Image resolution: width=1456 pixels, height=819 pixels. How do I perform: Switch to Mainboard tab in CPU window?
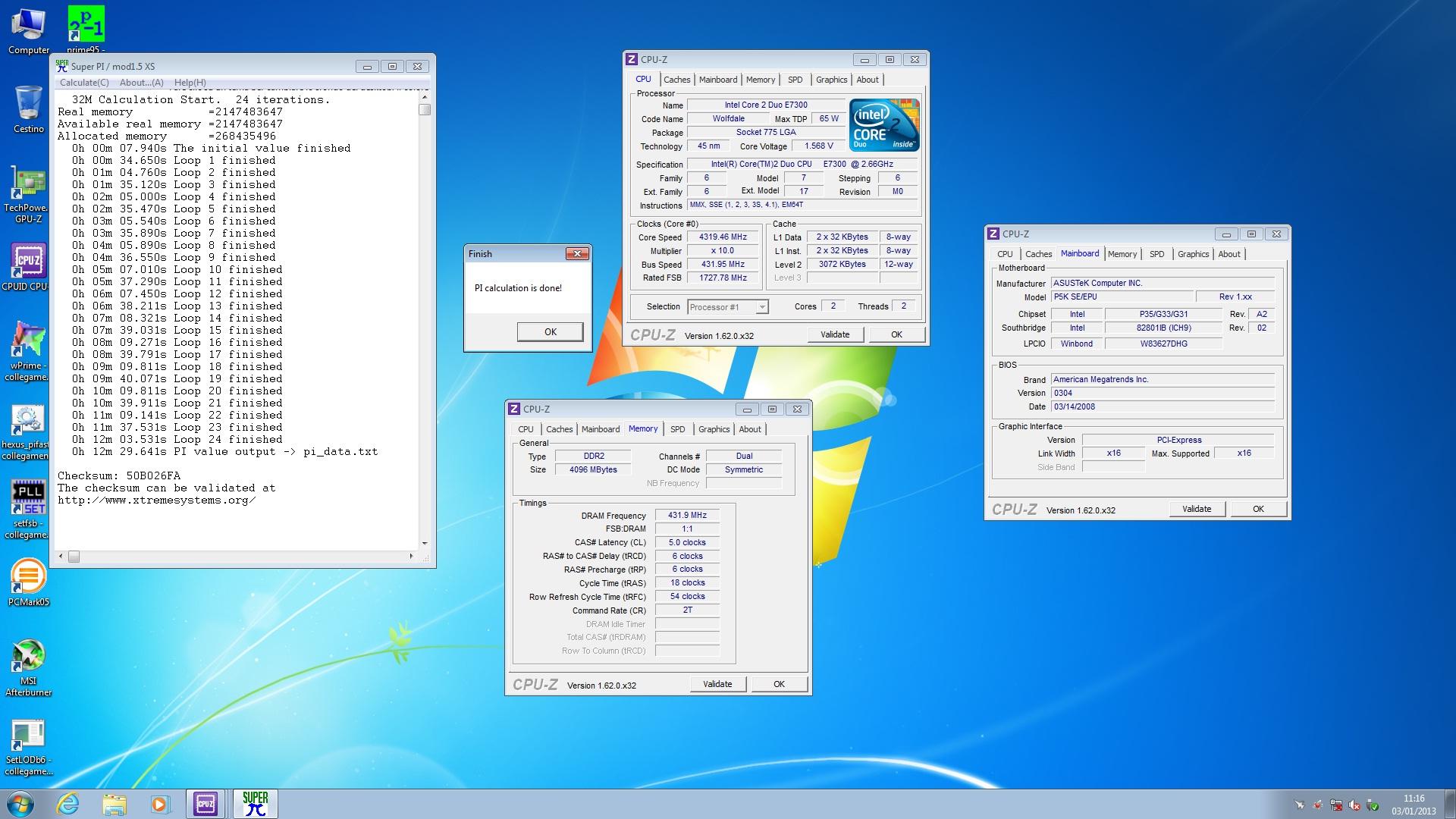[x=718, y=80]
